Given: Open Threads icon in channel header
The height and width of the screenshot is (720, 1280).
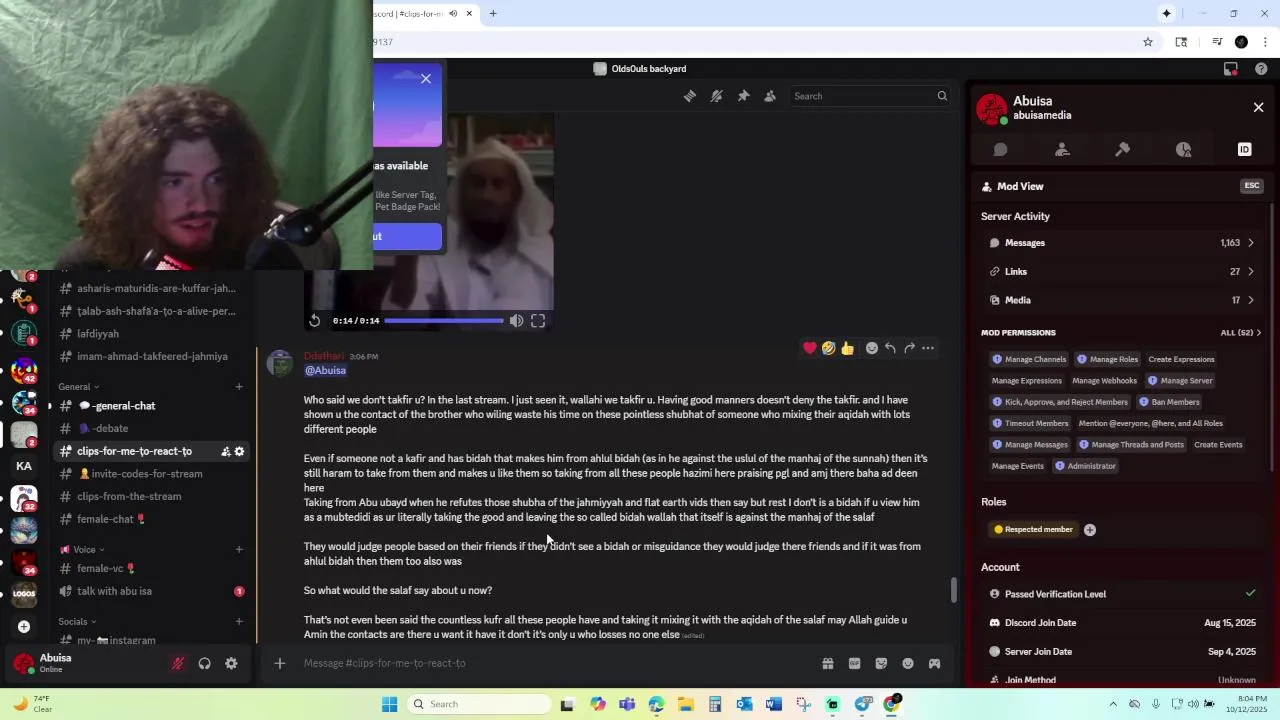Looking at the screenshot, I should point(690,96).
